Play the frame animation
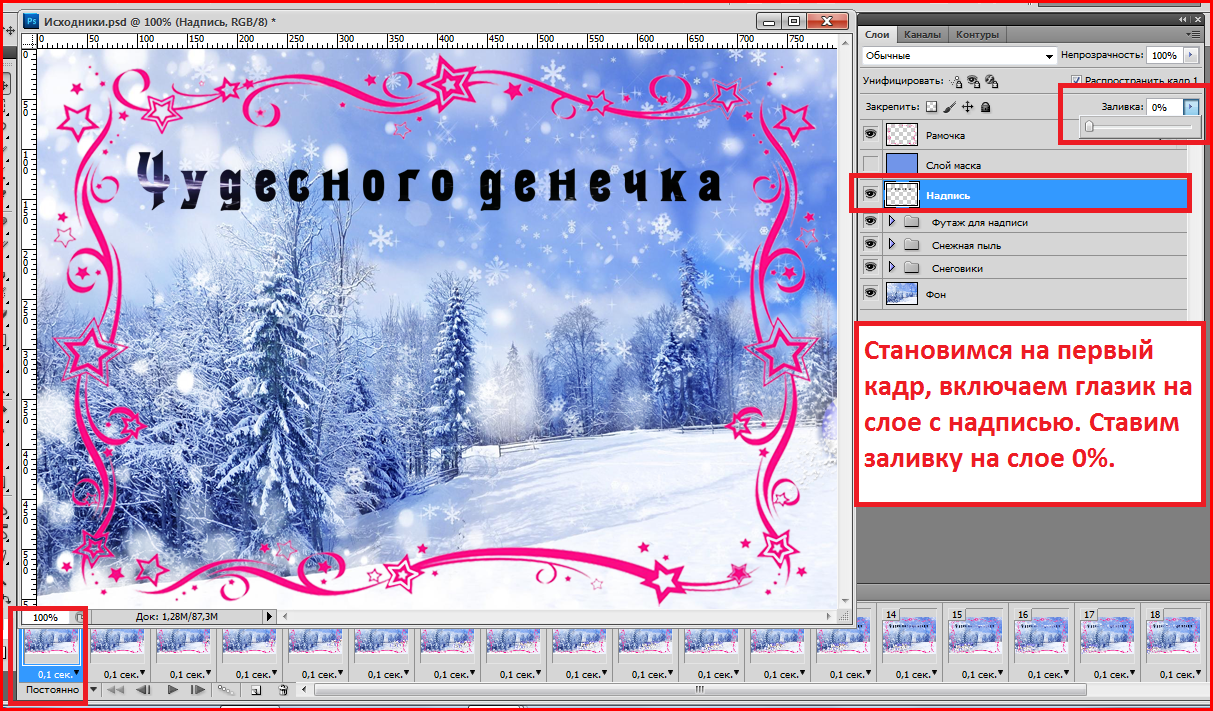The width and height of the screenshot is (1213, 711). [x=172, y=690]
